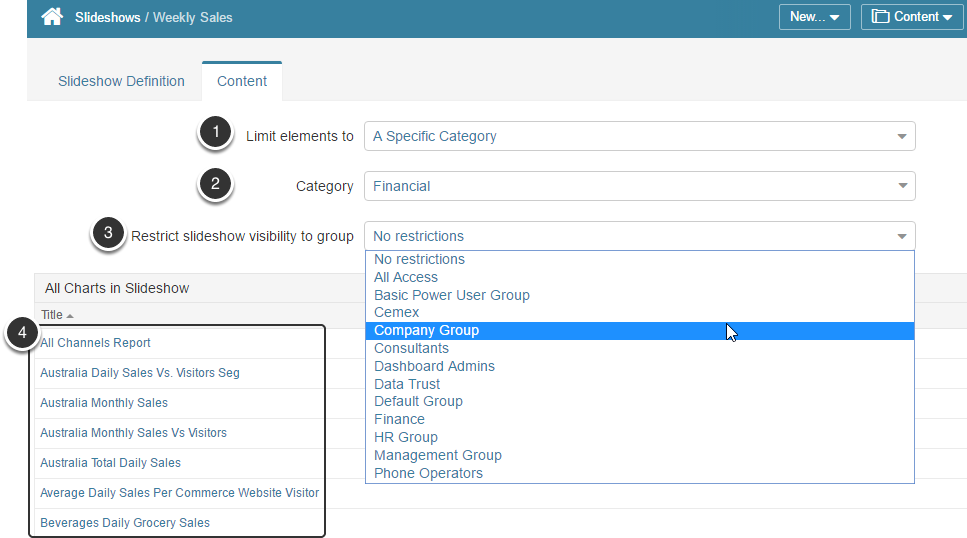Click the home icon in header

(52, 17)
